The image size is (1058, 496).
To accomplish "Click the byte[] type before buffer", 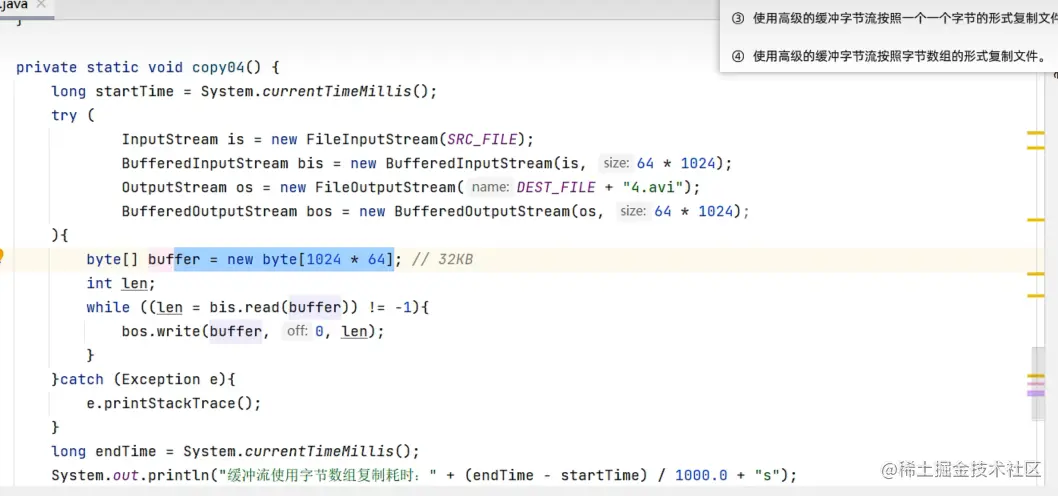I will point(113,259).
